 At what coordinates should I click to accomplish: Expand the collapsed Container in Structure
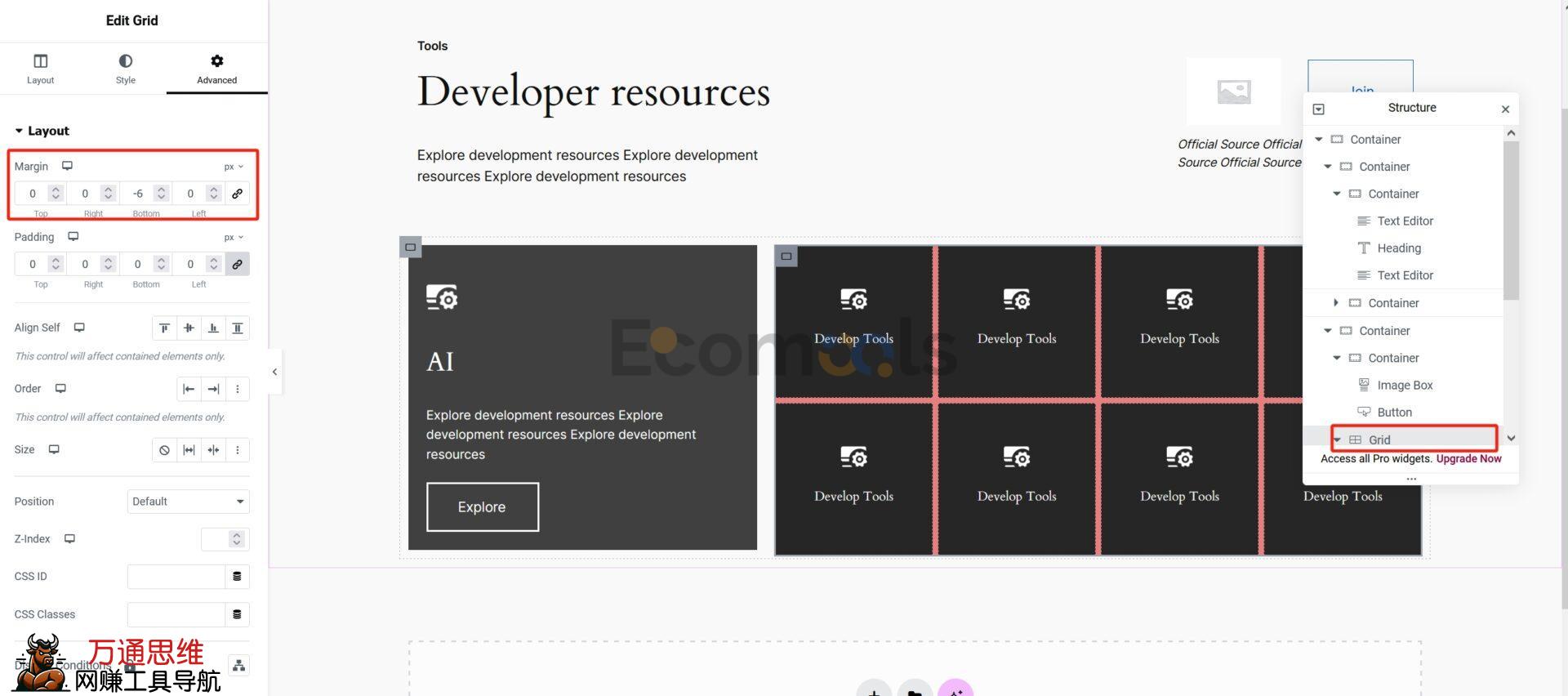1336,303
